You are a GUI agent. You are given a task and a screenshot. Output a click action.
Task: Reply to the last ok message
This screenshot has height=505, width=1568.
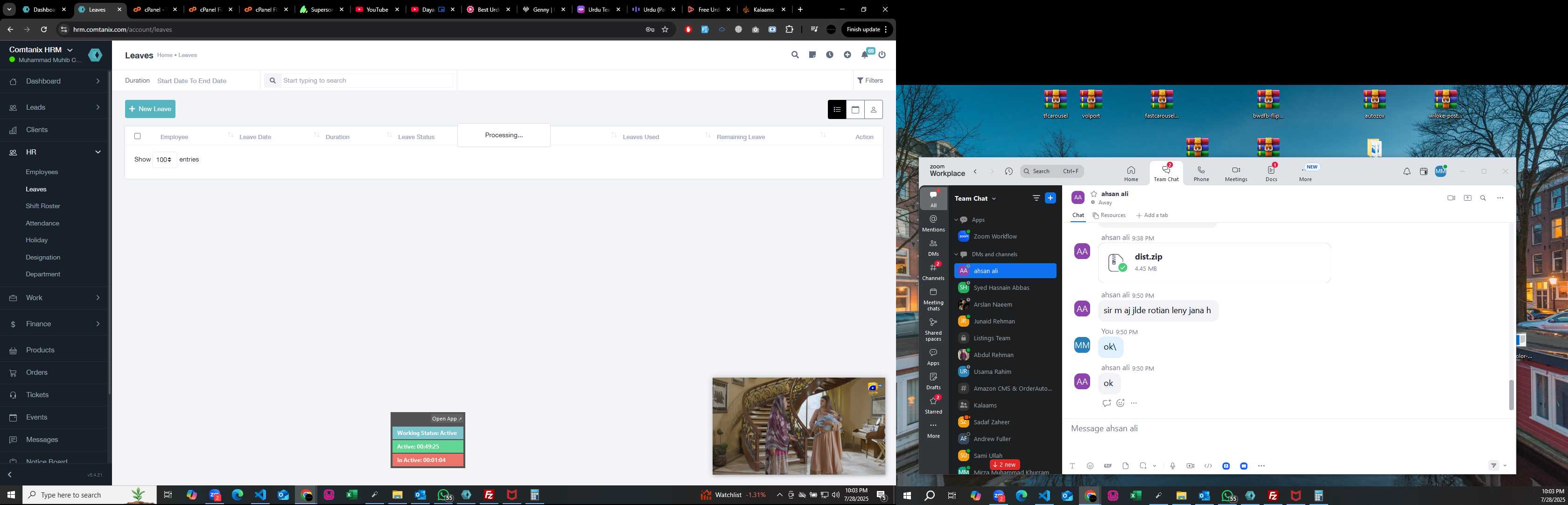click(x=1106, y=403)
